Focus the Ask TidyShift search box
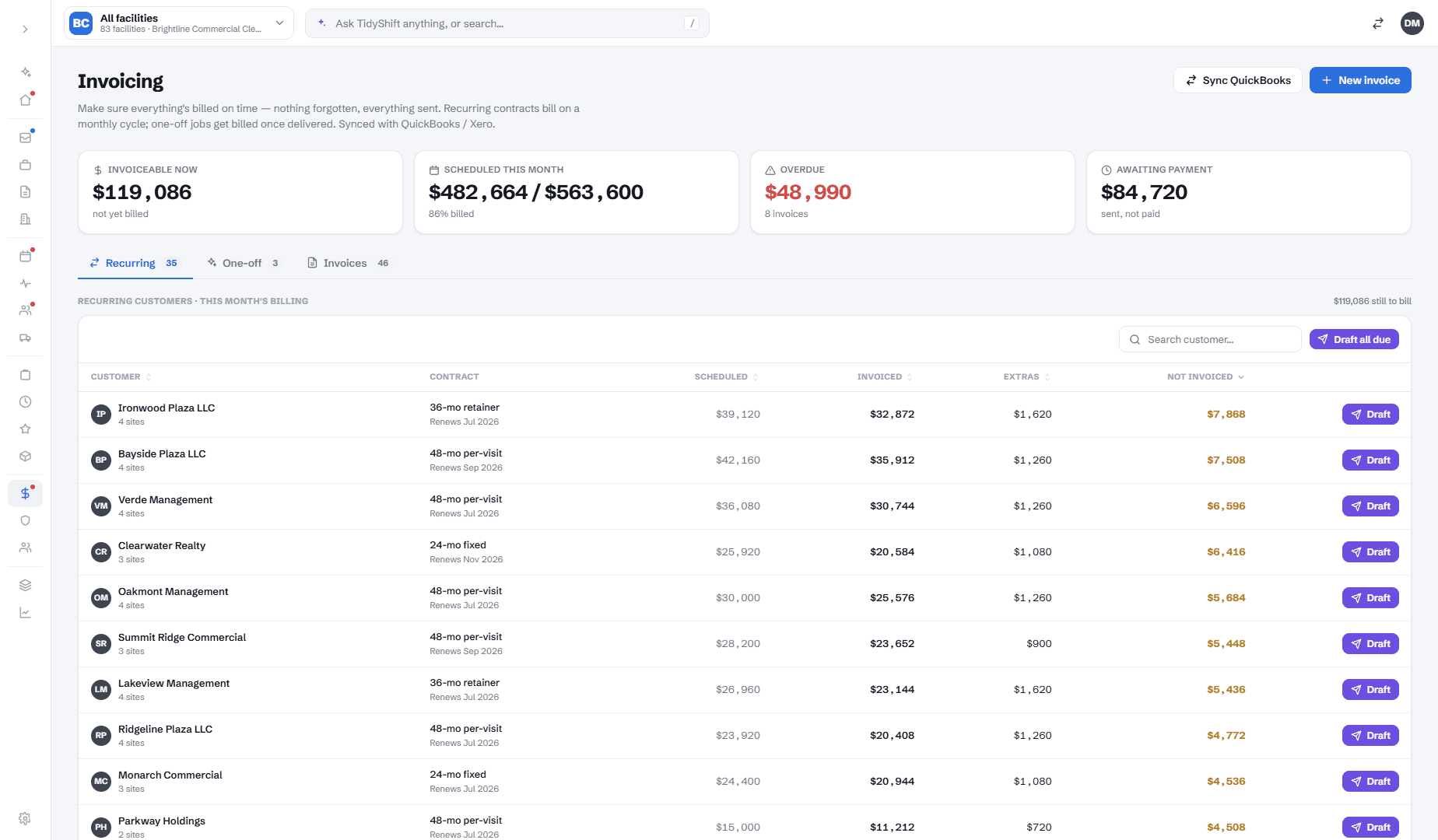 point(507,23)
